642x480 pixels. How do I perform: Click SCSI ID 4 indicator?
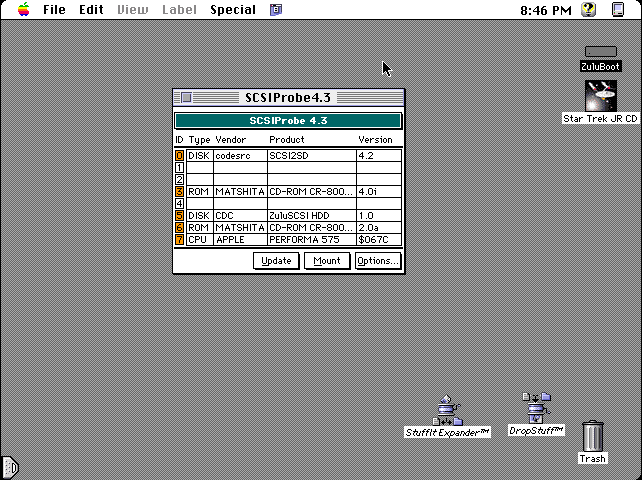tap(179, 204)
